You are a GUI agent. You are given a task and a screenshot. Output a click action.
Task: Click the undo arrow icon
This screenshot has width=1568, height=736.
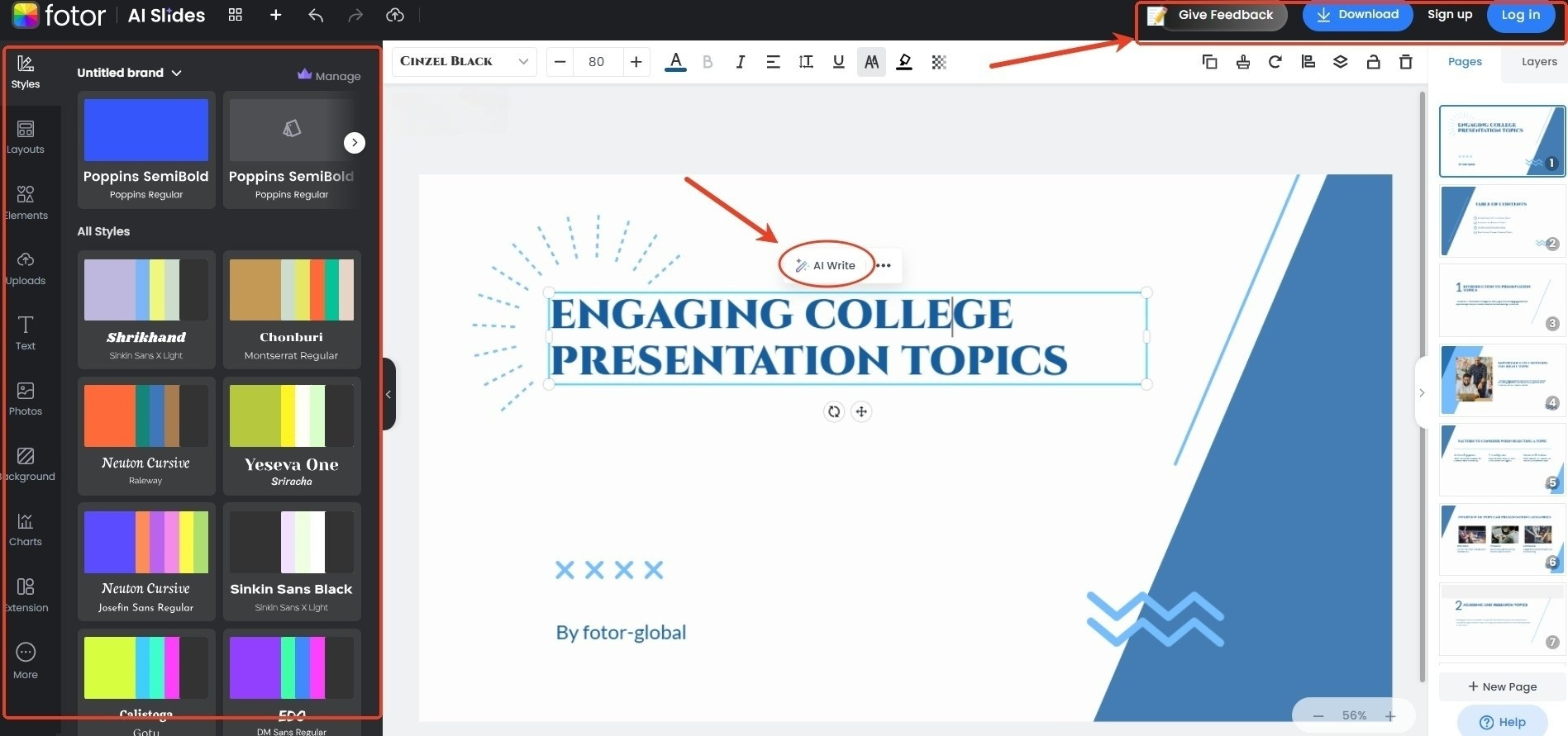pos(316,15)
